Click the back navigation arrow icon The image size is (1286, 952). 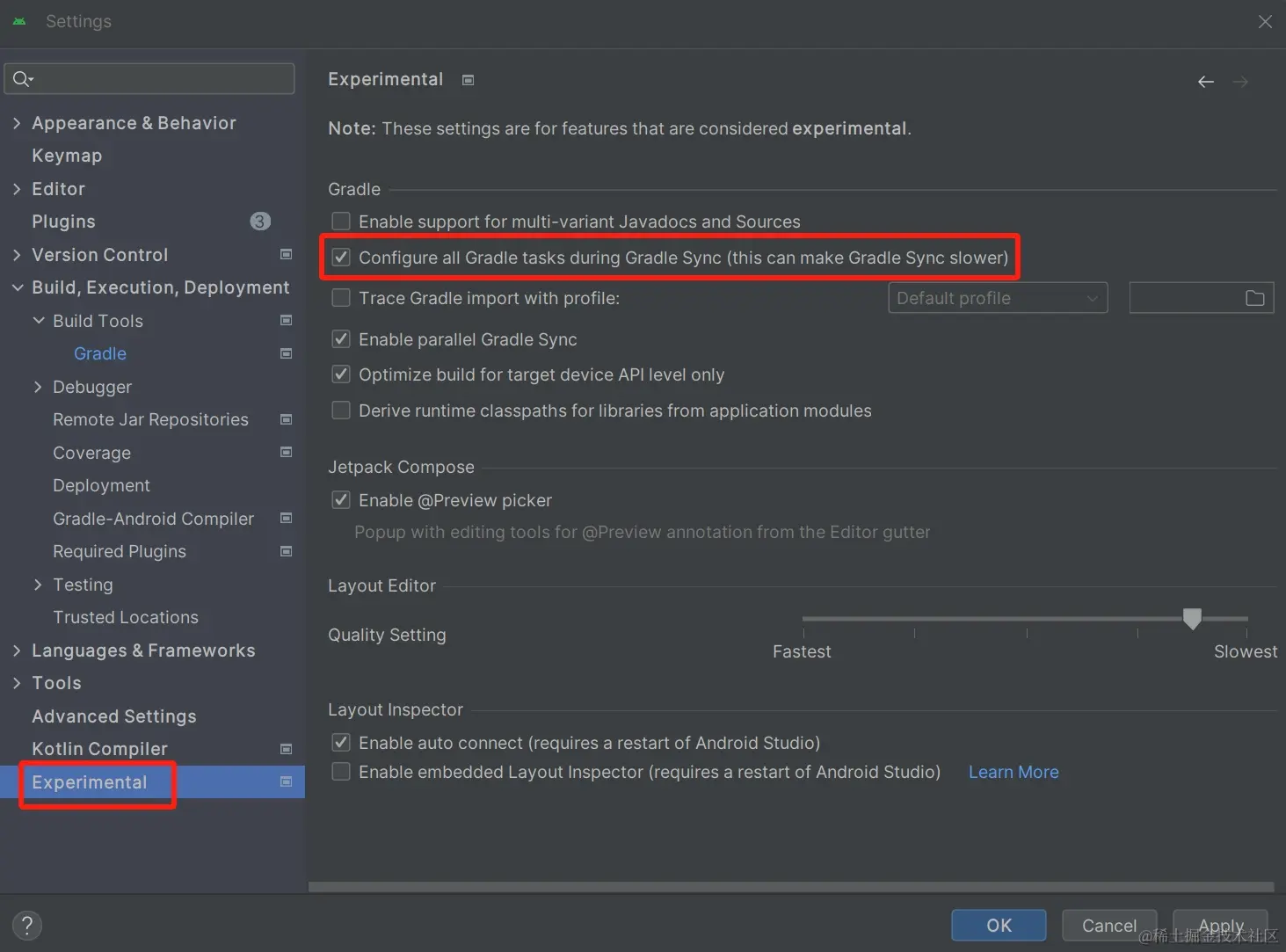pos(1206,82)
